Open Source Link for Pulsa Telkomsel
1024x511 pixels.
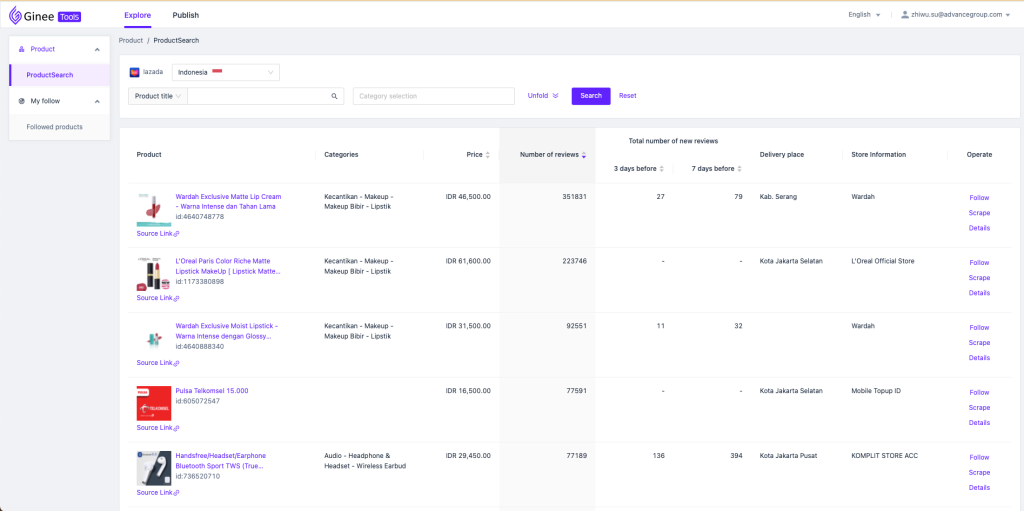click(157, 427)
